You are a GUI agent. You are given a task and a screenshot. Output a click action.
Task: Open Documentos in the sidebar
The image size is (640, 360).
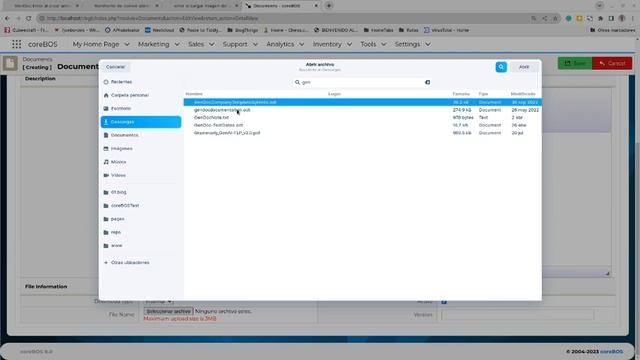(x=141, y=135)
